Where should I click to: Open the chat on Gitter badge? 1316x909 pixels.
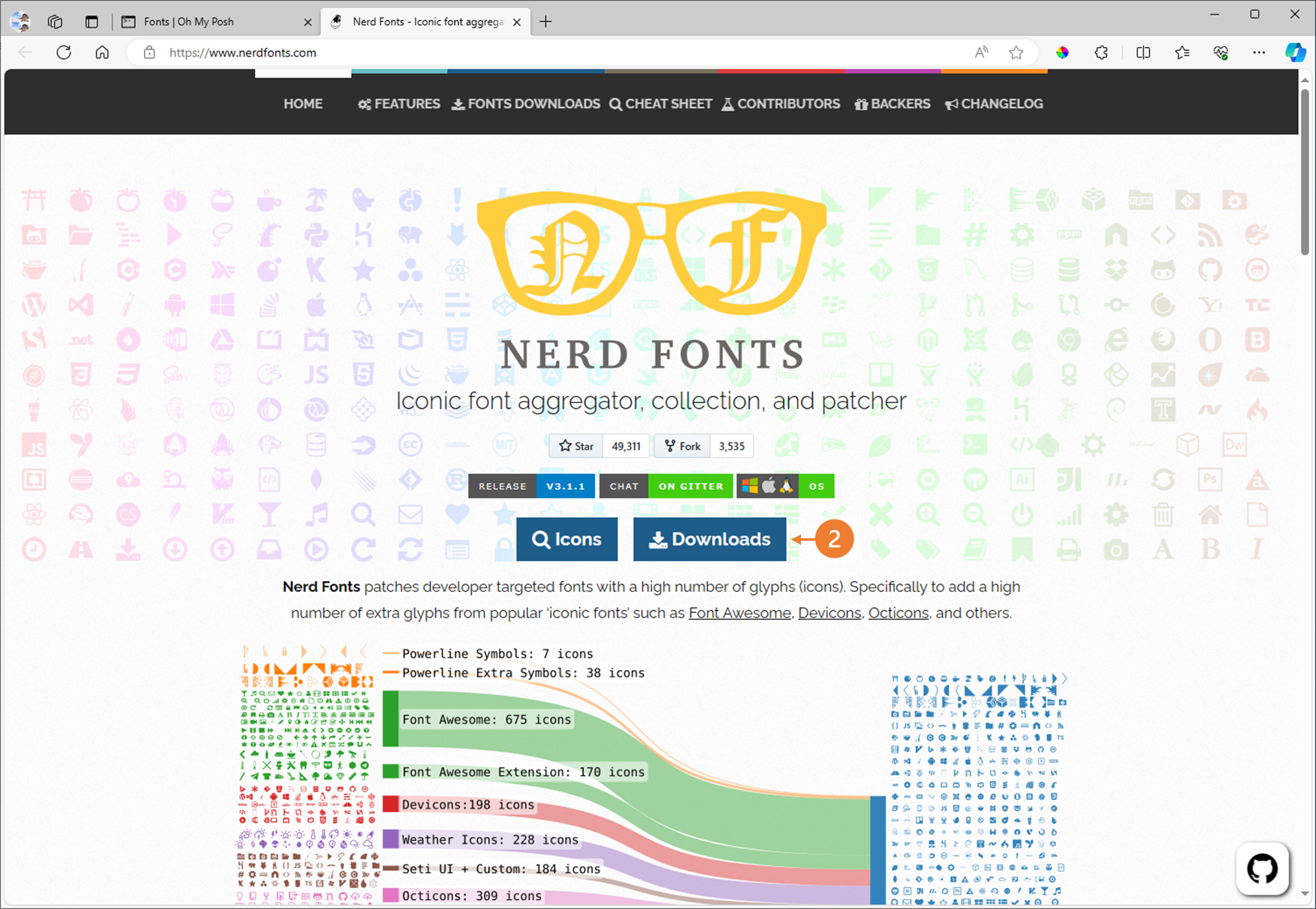point(666,486)
